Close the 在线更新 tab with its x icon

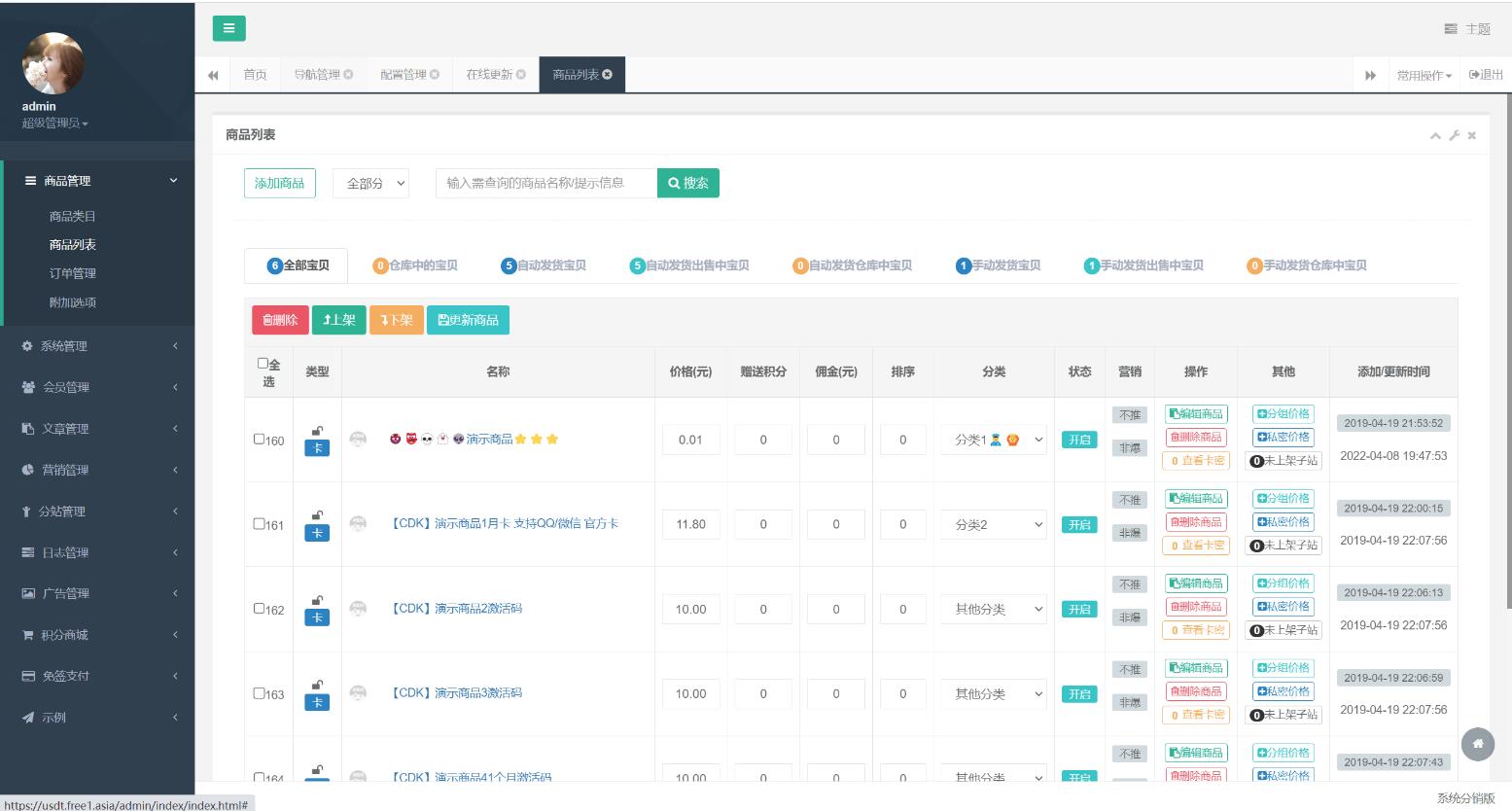[520, 75]
